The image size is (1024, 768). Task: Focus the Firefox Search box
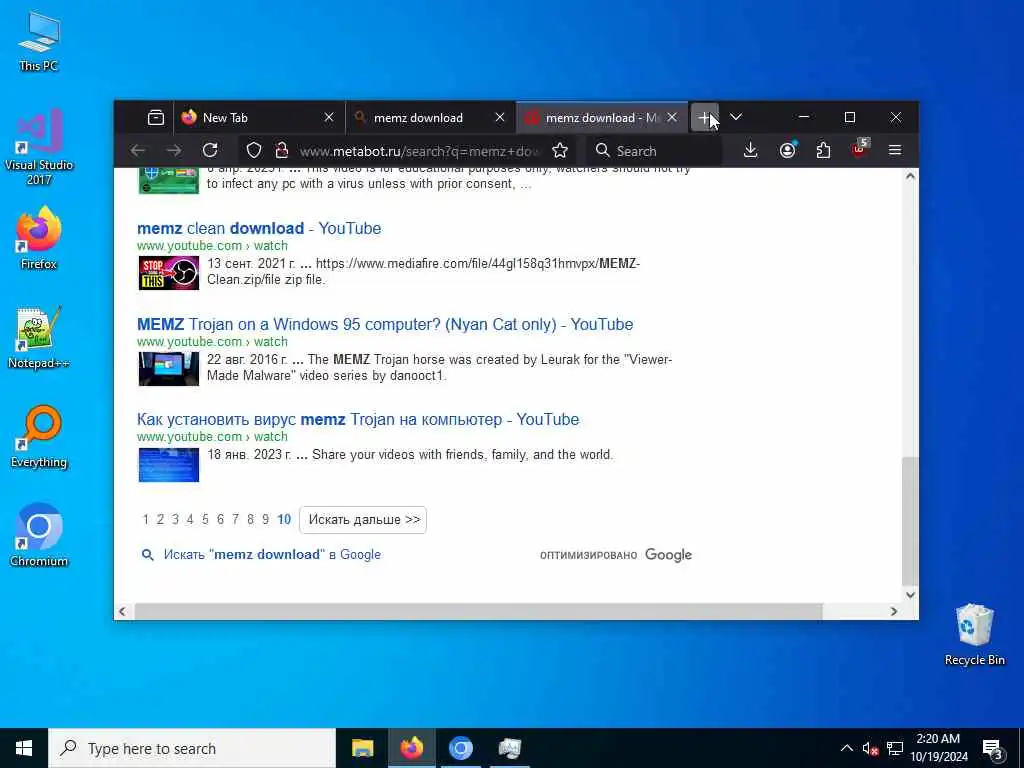coord(655,151)
